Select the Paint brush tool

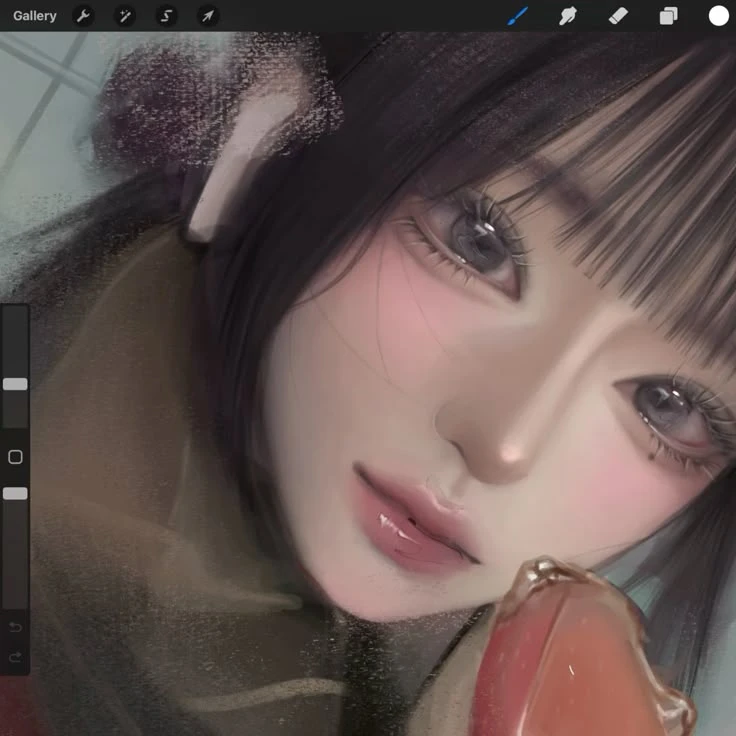(517, 16)
